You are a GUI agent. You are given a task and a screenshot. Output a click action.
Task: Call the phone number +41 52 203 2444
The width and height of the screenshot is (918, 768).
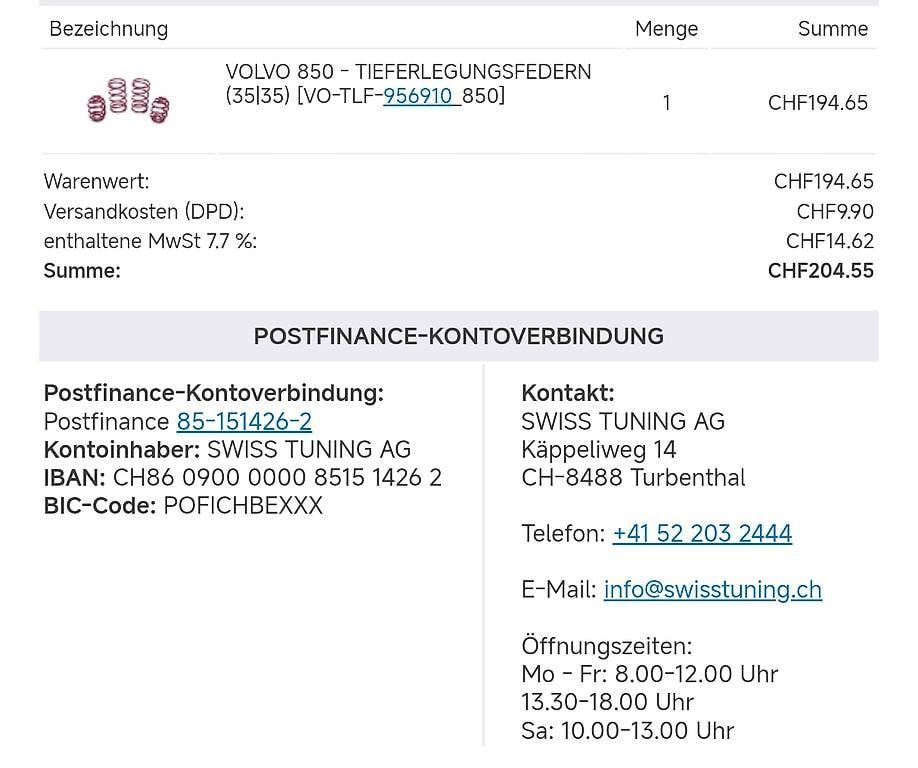[702, 534]
